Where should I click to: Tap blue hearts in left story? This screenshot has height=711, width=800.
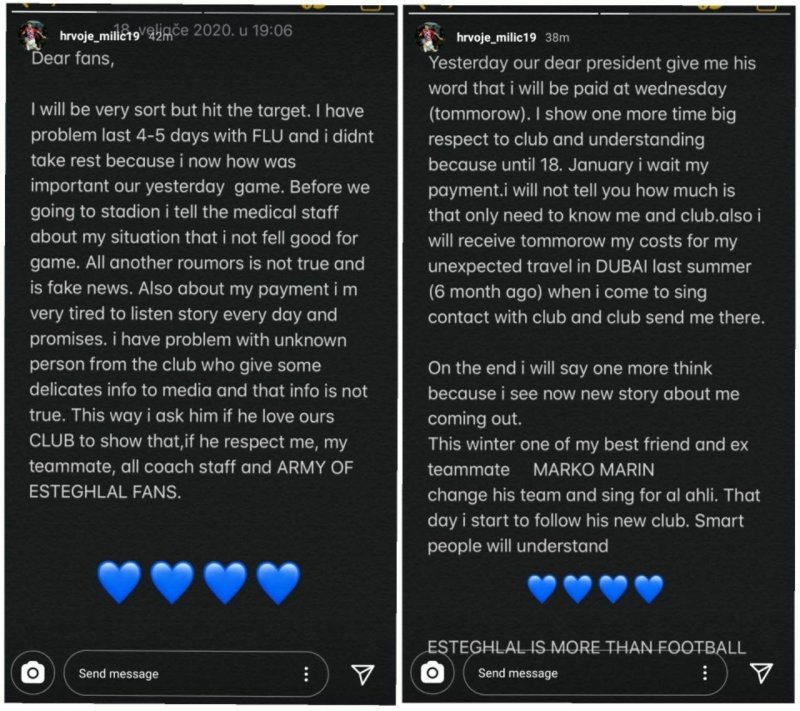(x=198, y=582)
